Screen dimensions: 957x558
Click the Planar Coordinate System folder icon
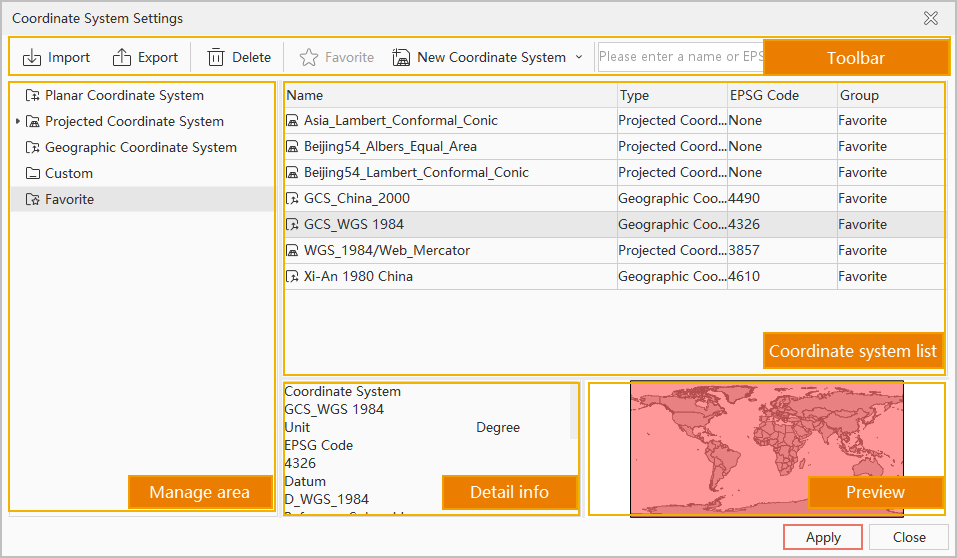click(x=33, y=96)
